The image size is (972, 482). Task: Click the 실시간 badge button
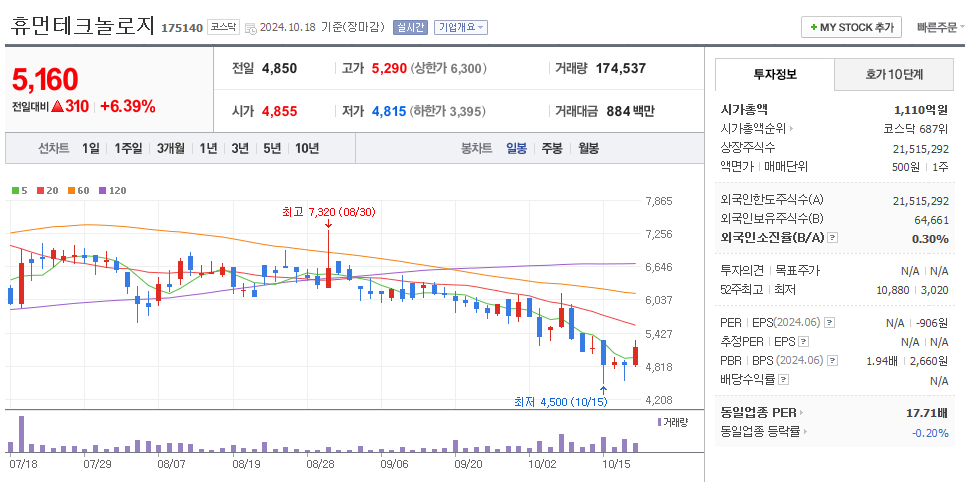click(410, 27)
